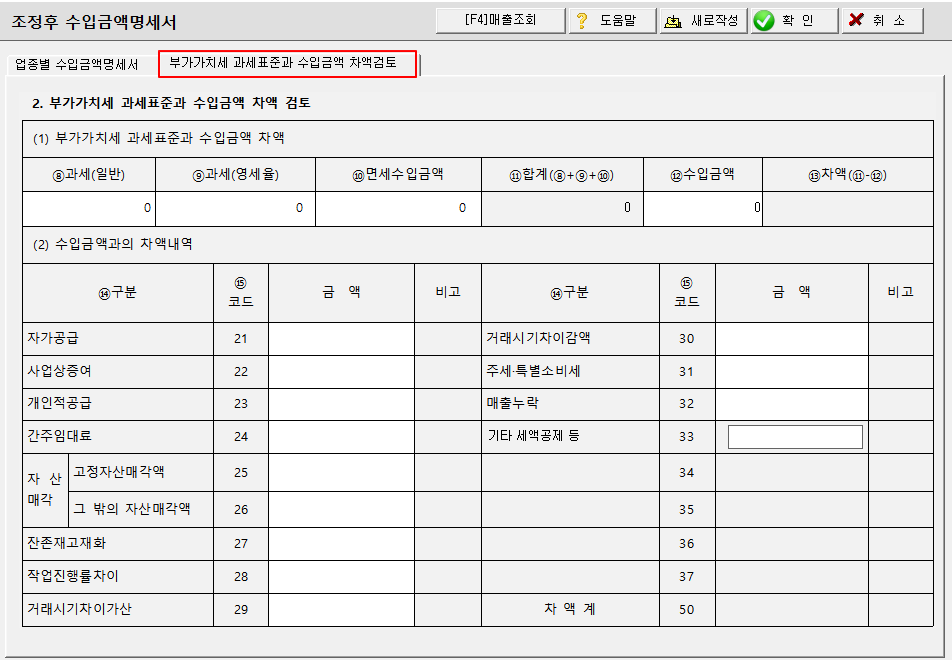The height and width of the screenshot is (660, 952).
Task: Click the 새로작성 new document icon
Action: pyautogui.click(x=673, y=21)
